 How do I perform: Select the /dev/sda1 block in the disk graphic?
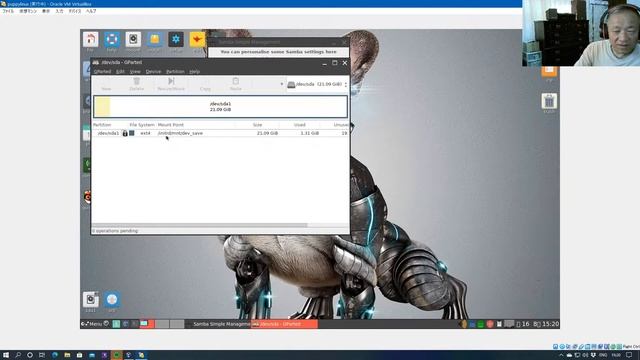click(220, 107)
